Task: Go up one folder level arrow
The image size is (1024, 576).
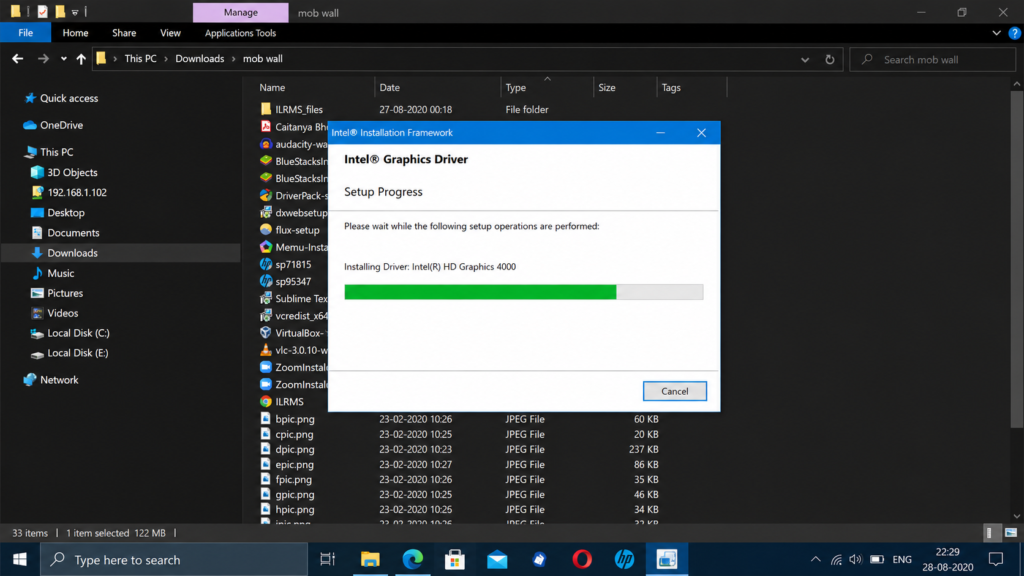Action: pyautogui.click(x=81, y=59)
